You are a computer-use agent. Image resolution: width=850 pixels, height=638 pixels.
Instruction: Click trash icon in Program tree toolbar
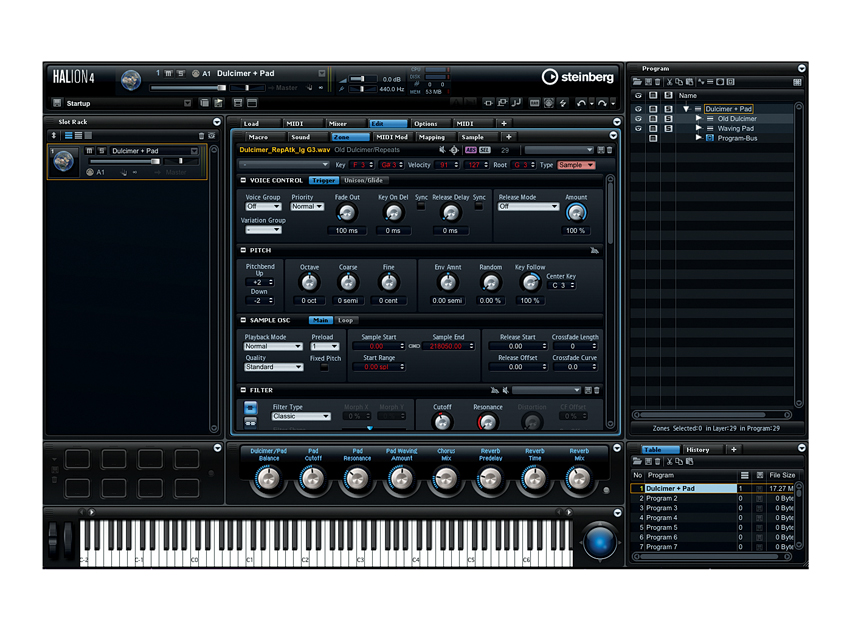pos(658,82)
